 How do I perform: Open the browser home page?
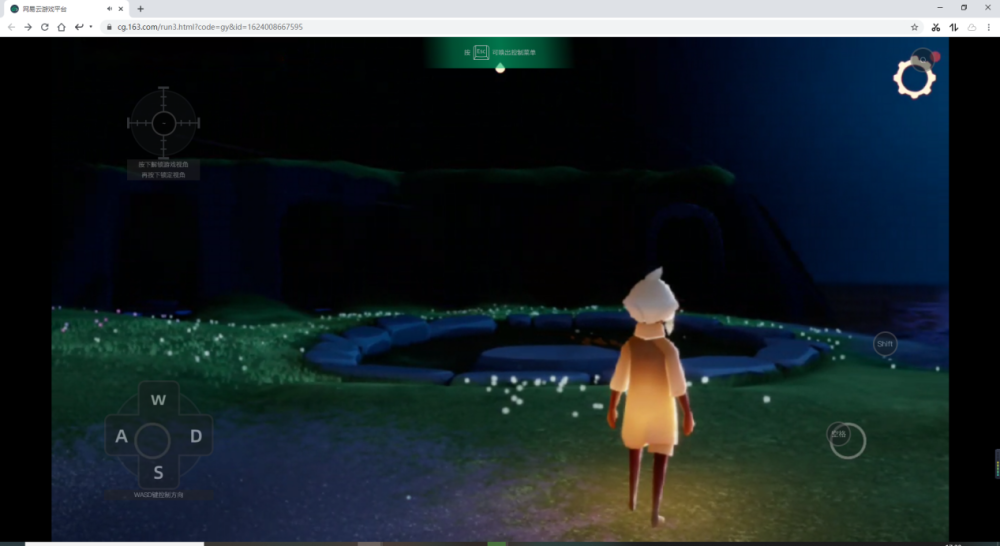pyautogui.click(x=61, y=27)
